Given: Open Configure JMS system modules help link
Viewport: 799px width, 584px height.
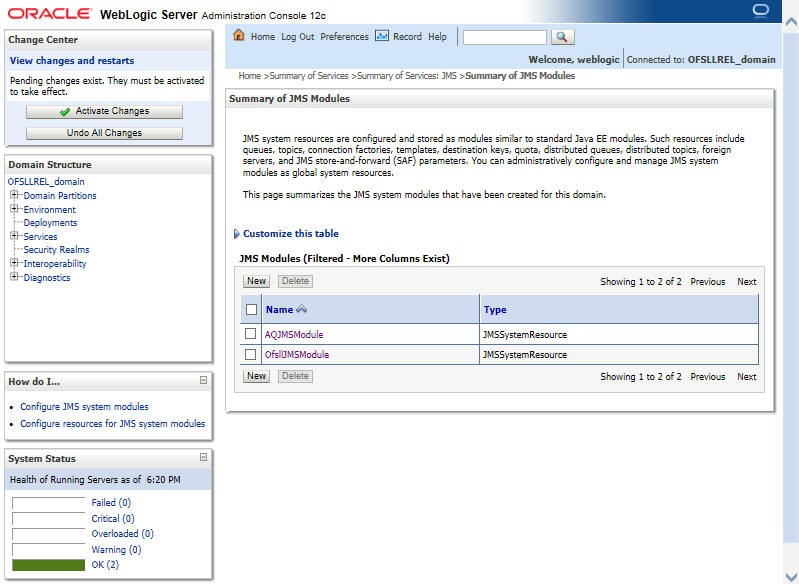Looking at the screenshot, I should [x=85, y=407].
